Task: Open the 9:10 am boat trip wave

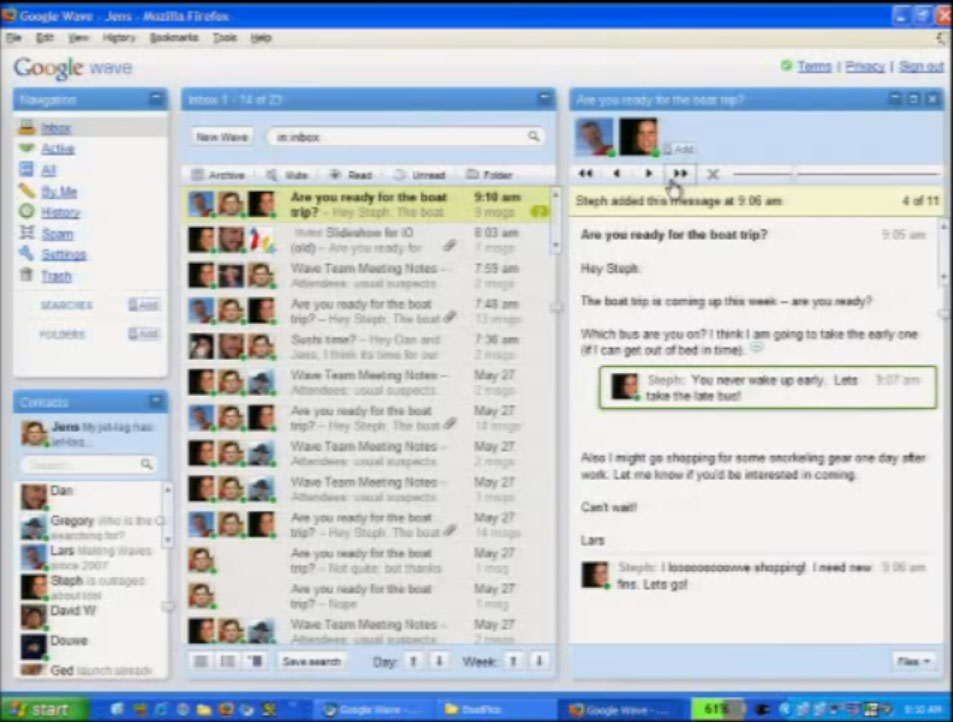Action: (x=366, y=204)
